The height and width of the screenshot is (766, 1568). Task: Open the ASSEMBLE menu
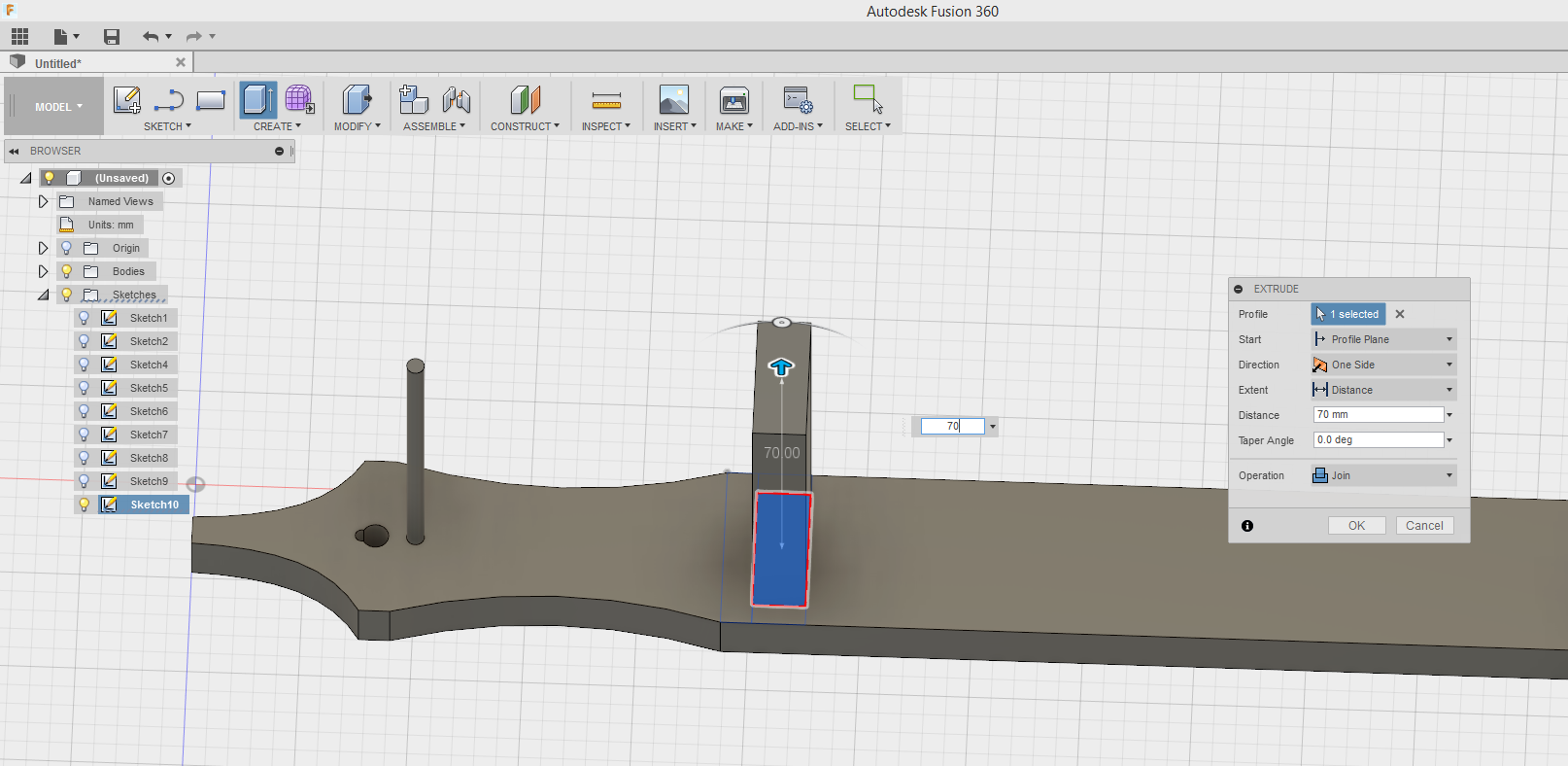click(434, 126)
